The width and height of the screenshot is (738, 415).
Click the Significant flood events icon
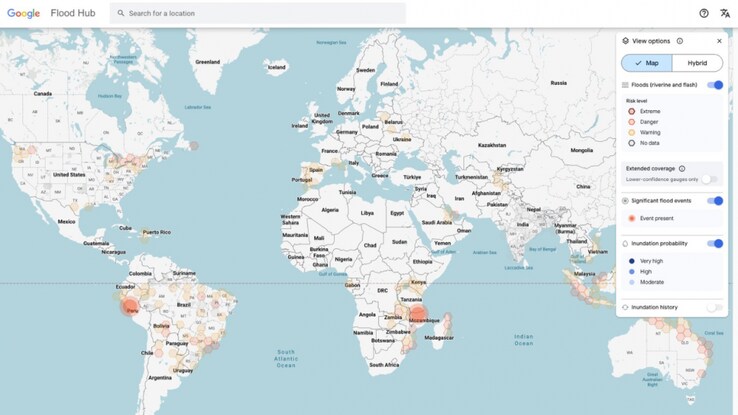coord(626,201)
